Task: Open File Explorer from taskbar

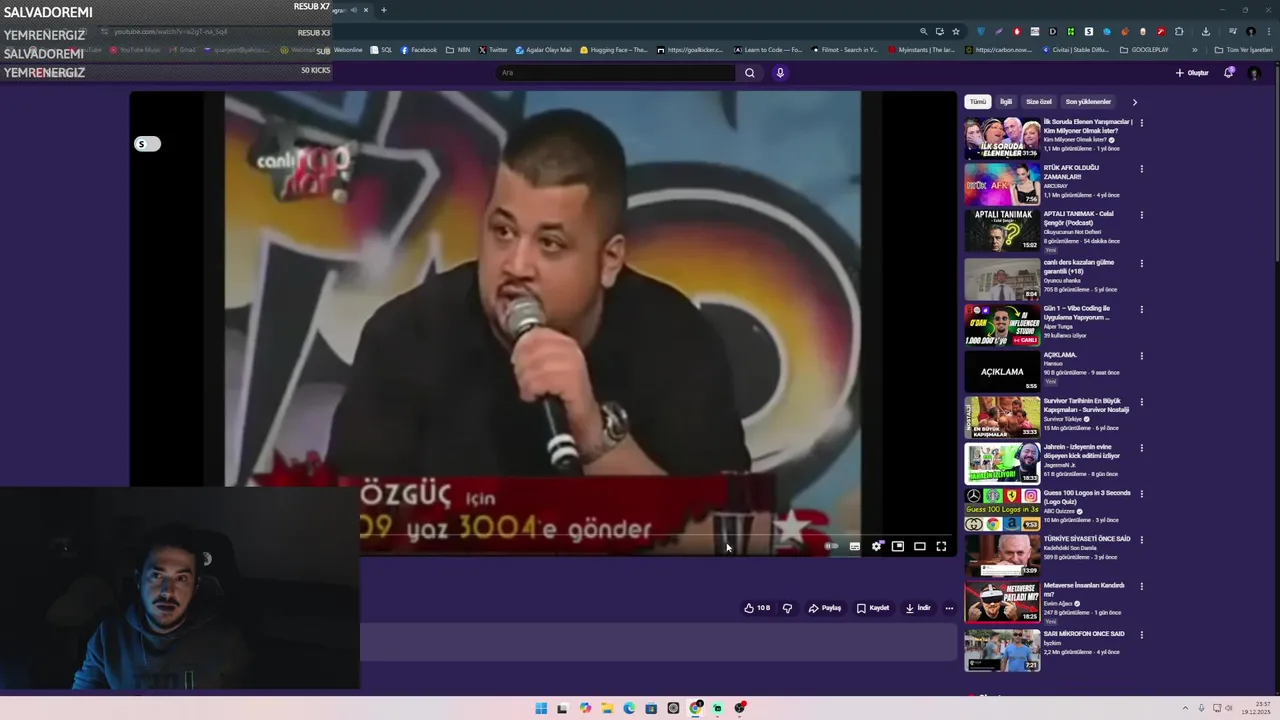Action: 607,708
